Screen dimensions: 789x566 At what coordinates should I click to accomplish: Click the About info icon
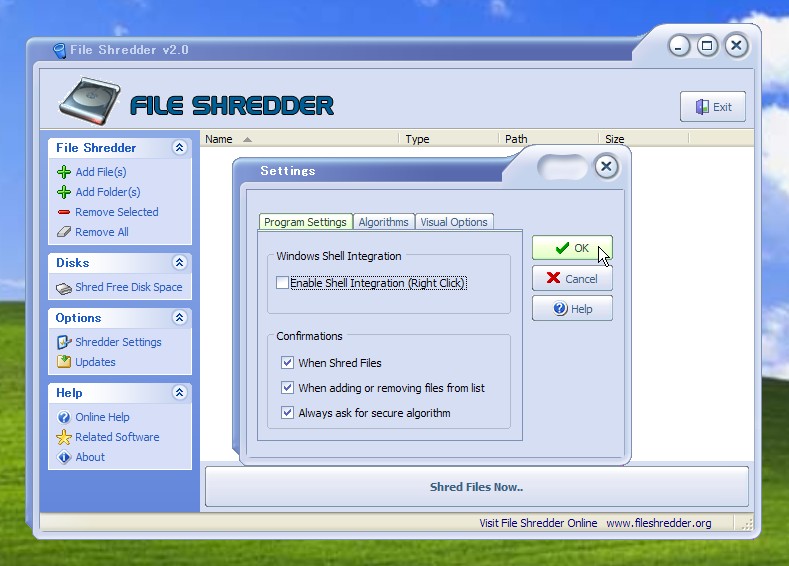click(64, 457)
